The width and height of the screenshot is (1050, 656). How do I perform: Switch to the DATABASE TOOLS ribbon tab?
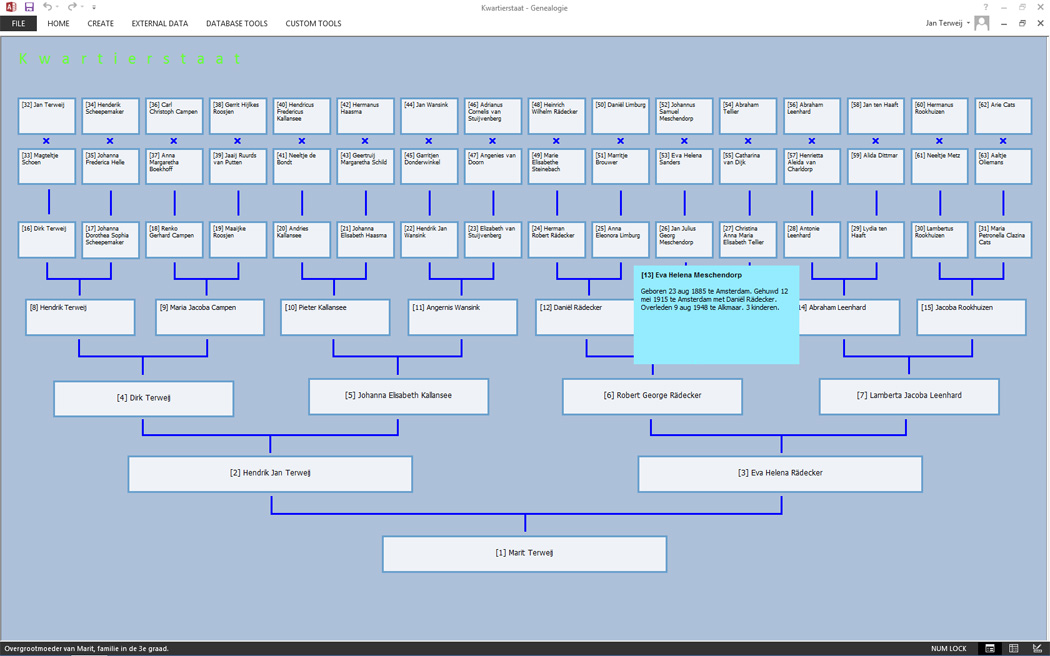click(x=236, y=23)
